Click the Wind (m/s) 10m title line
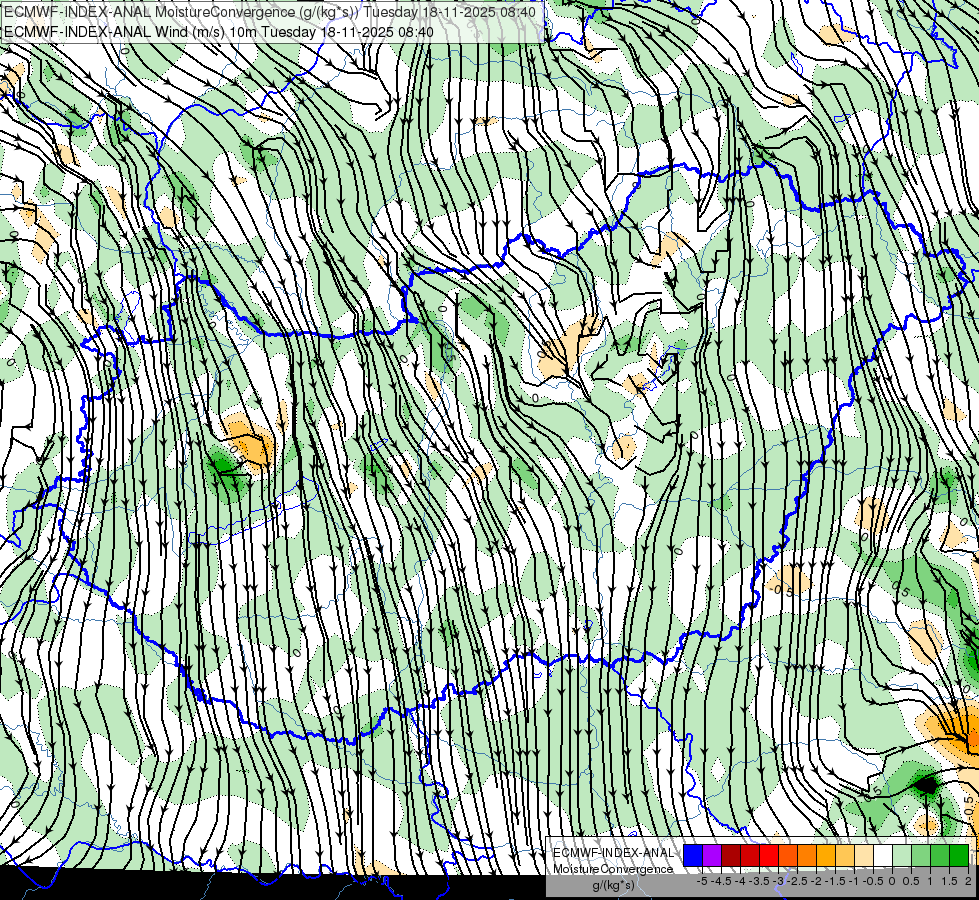Image resolution: width=979 pixels, height=900 pixels. (219, 31)
